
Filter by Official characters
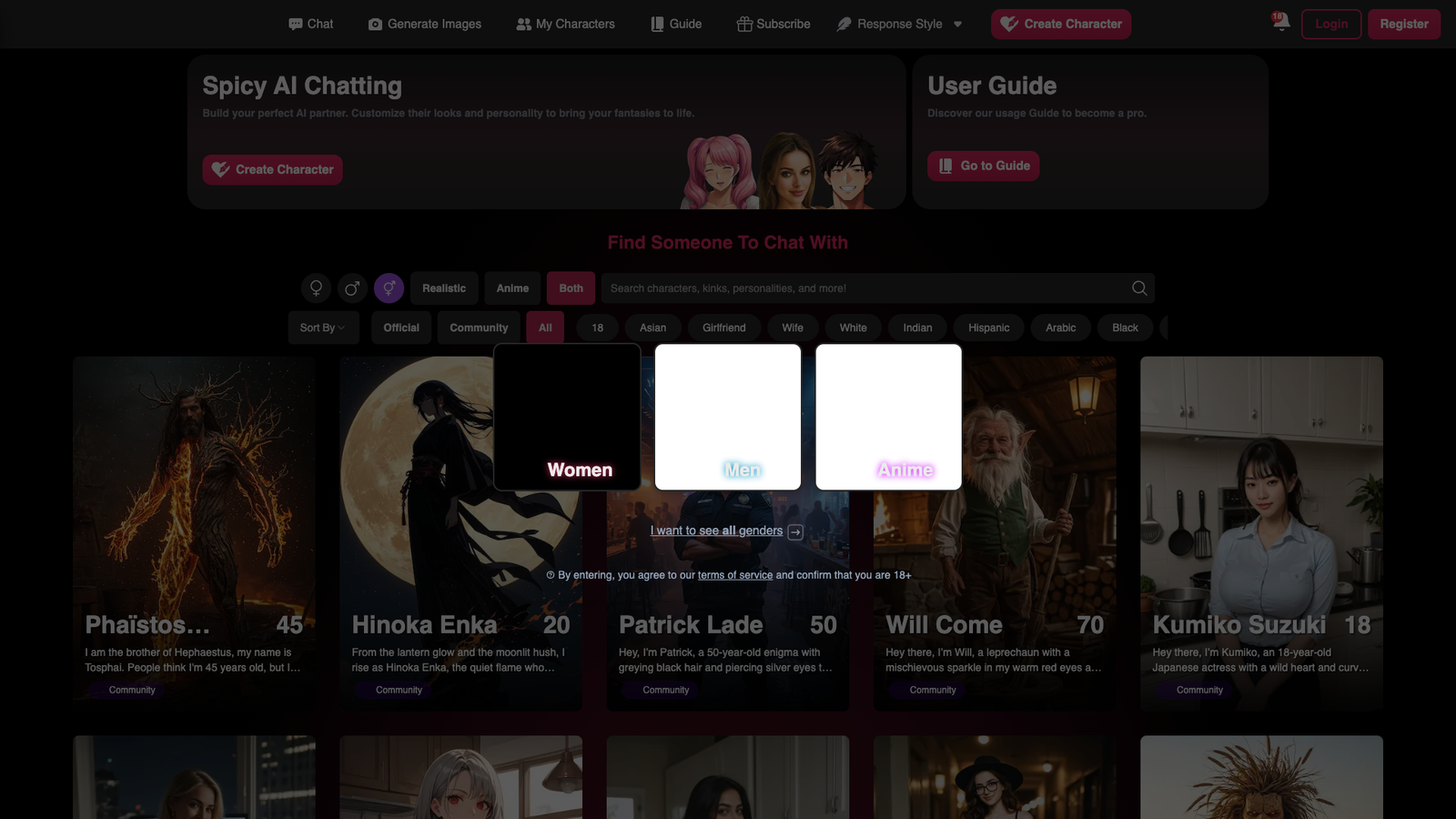coord(401,328)
